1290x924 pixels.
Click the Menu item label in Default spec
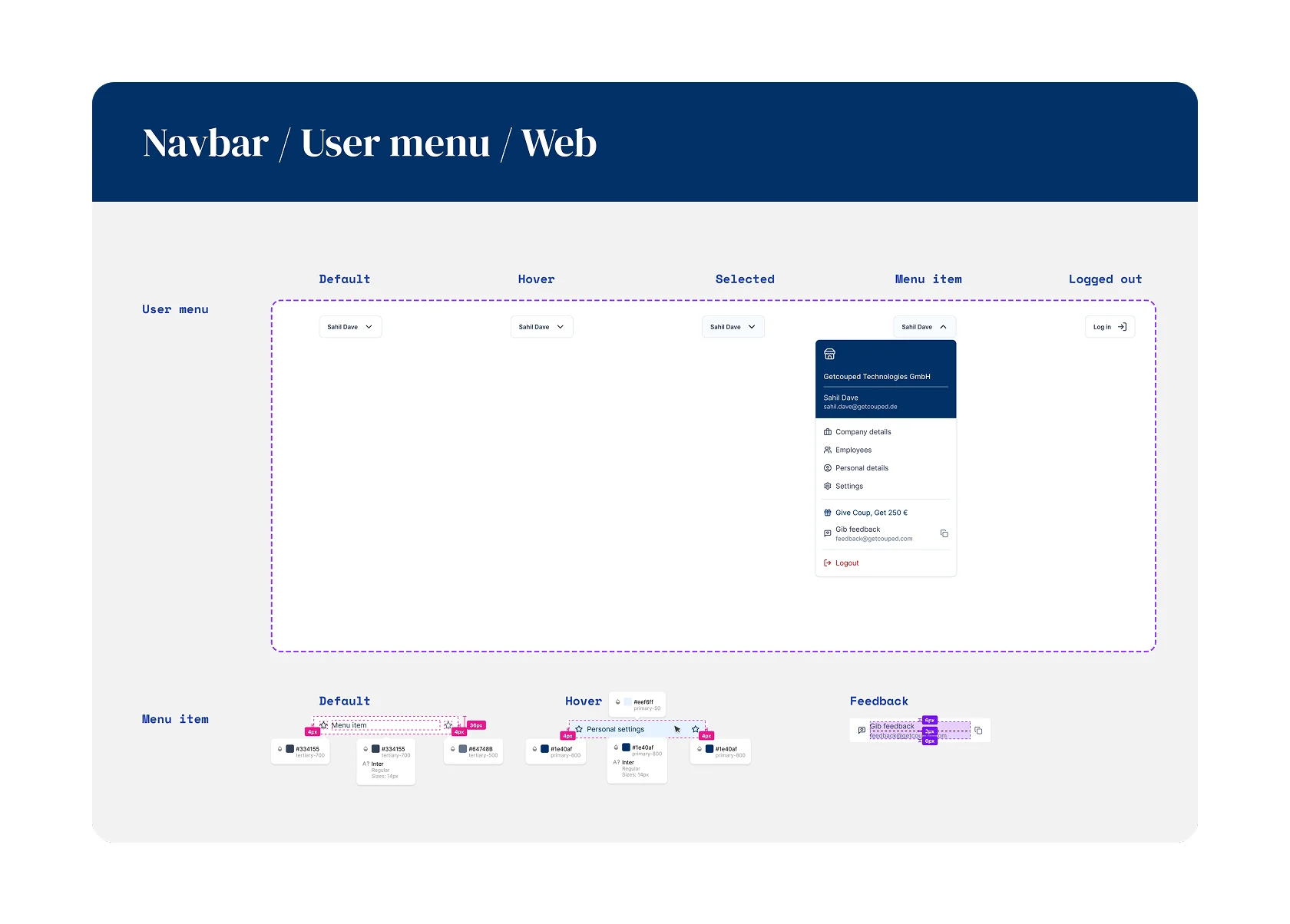(349, 725)
